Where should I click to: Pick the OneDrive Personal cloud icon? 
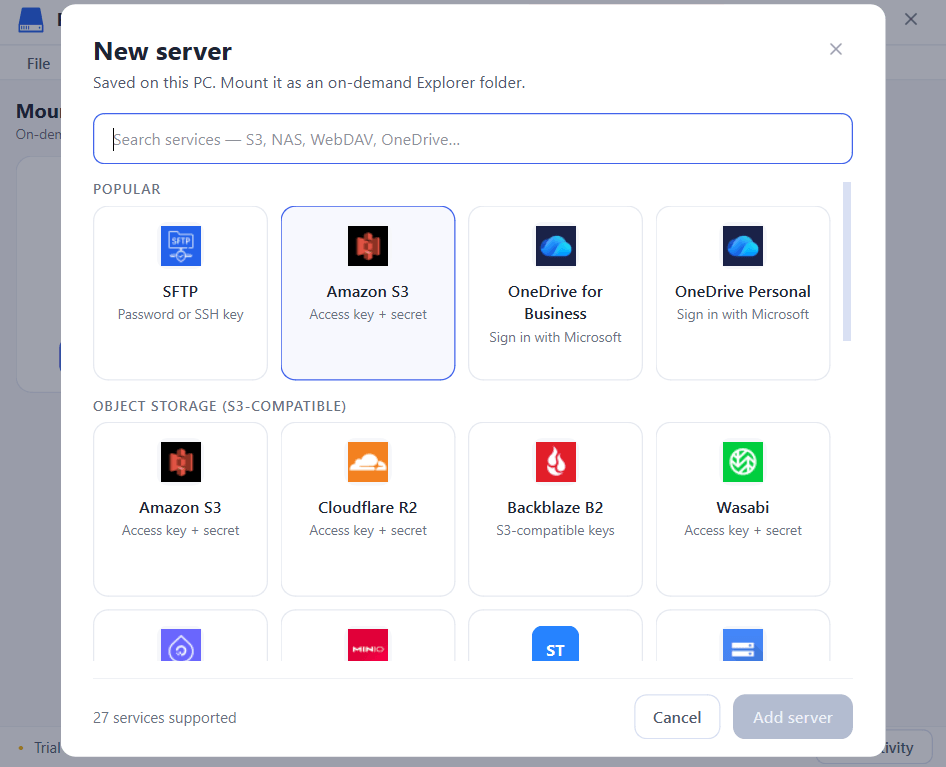[x=743, y=246]
